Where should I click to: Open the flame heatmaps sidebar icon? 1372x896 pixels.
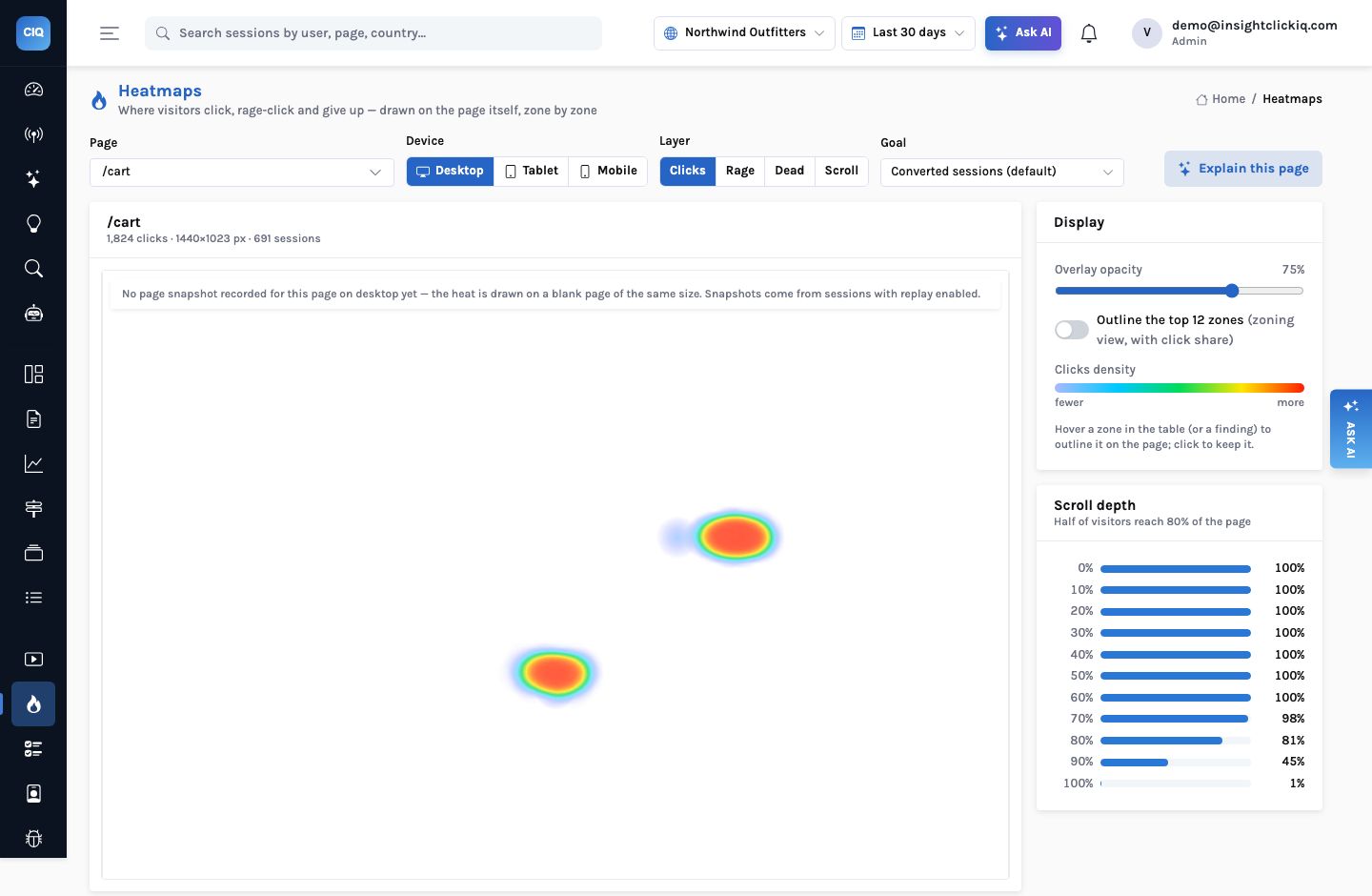coord(33,704)
